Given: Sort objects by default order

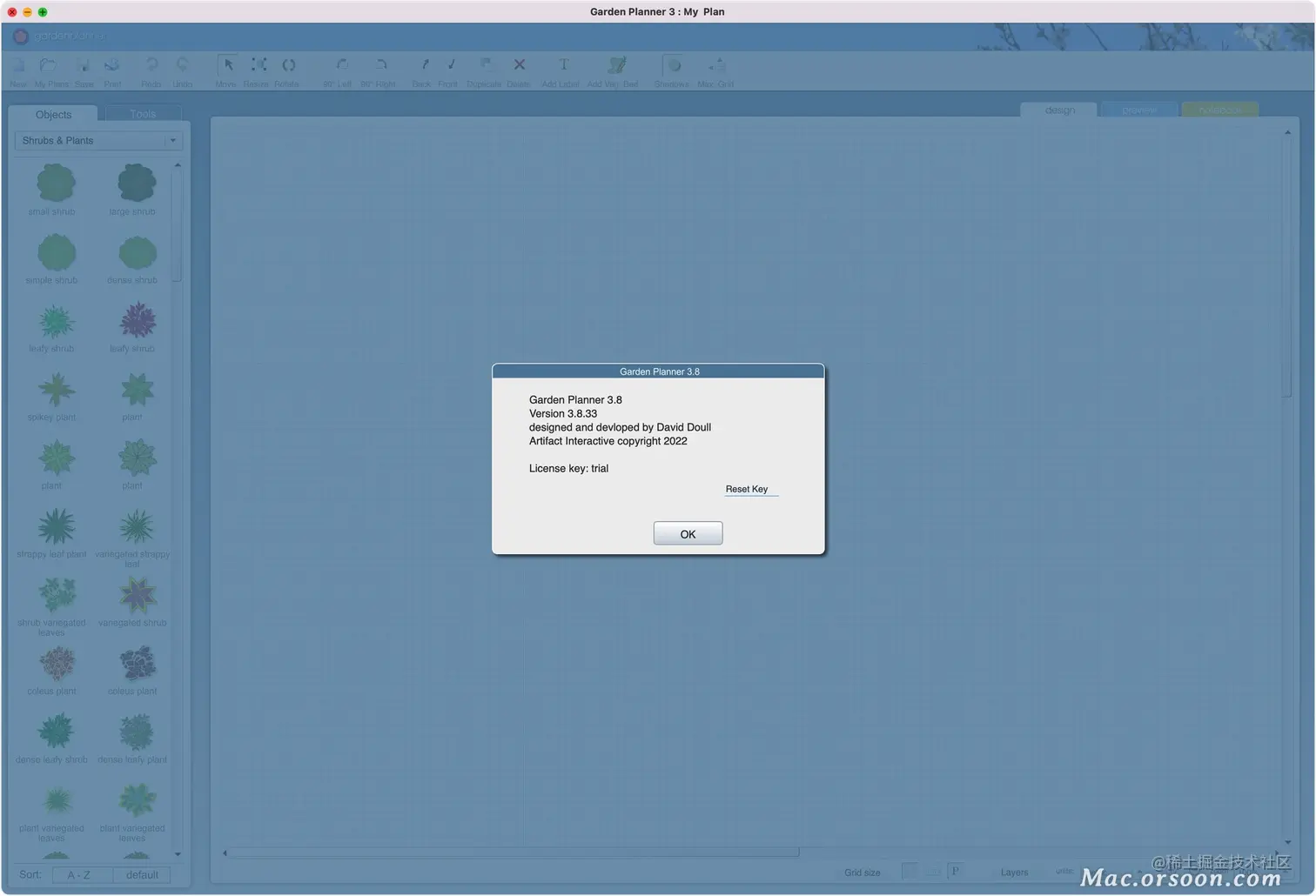Looking at the screenshot, I should click(142, 875).
